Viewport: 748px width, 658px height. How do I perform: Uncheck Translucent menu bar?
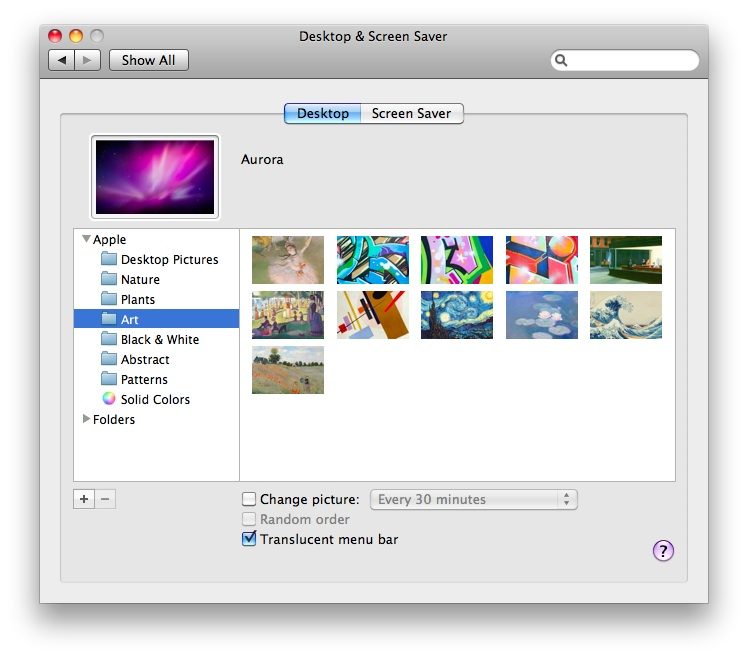click(x=249, y=539)
